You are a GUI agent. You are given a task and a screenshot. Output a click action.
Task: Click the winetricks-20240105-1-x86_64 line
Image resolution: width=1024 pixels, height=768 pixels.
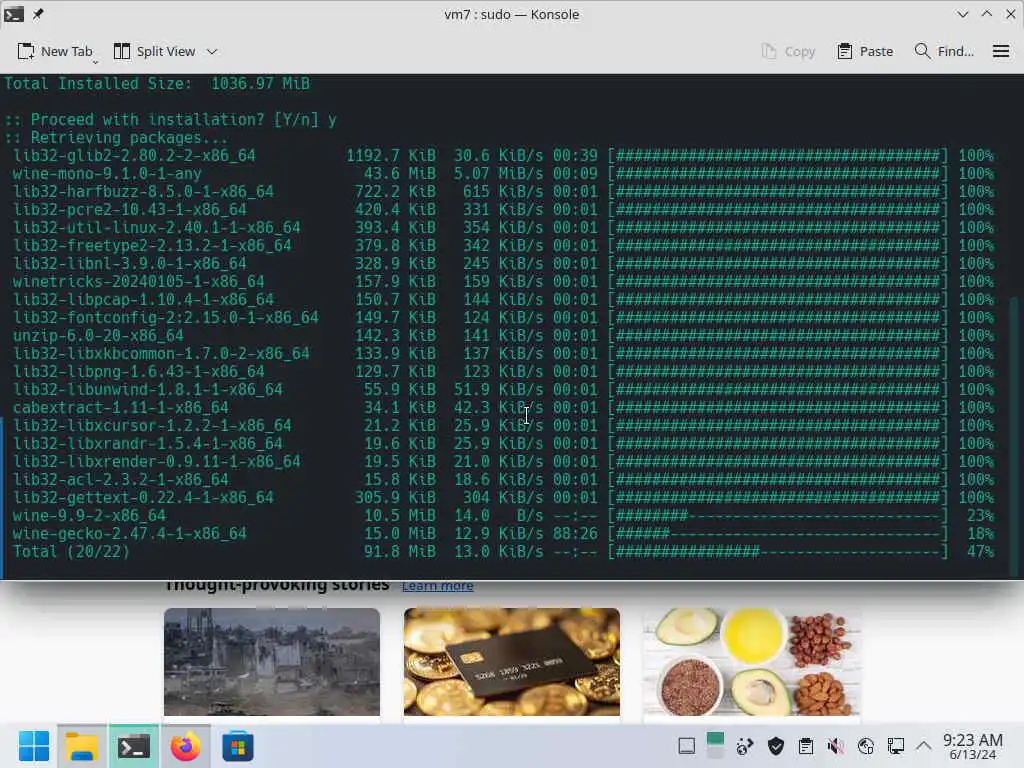[504, 281]
